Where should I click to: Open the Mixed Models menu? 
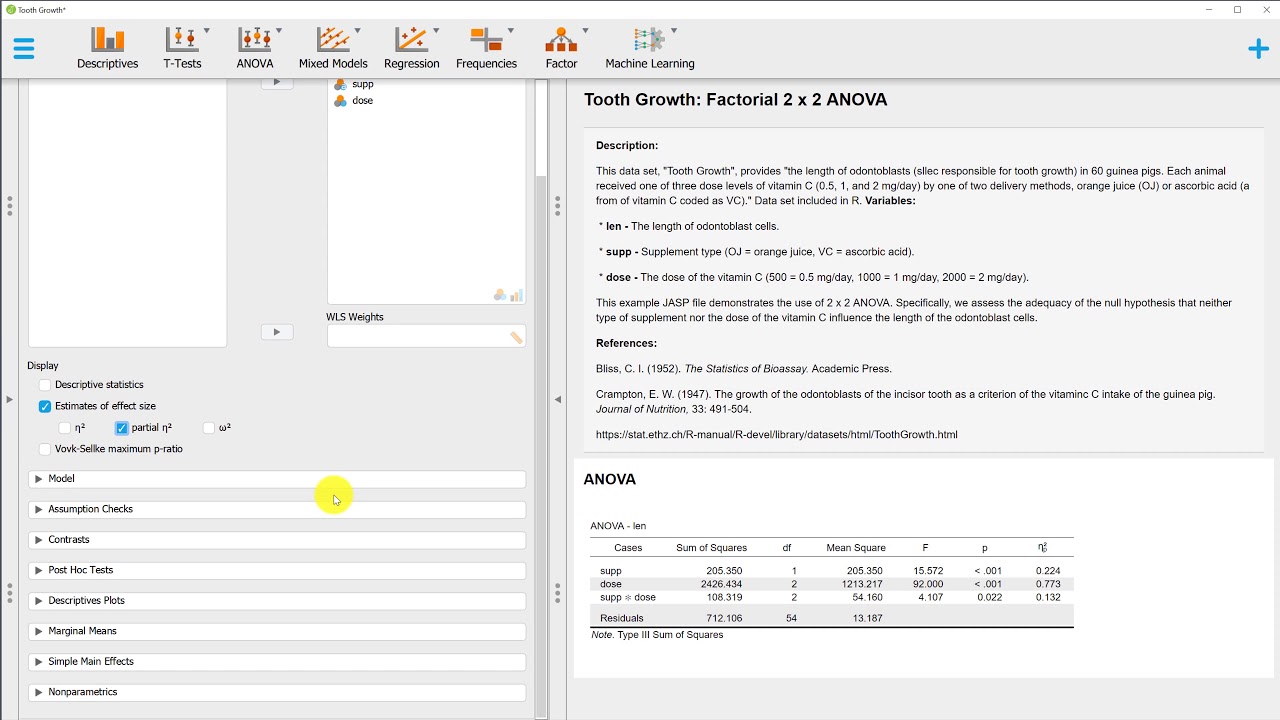(x=334, y=48)
